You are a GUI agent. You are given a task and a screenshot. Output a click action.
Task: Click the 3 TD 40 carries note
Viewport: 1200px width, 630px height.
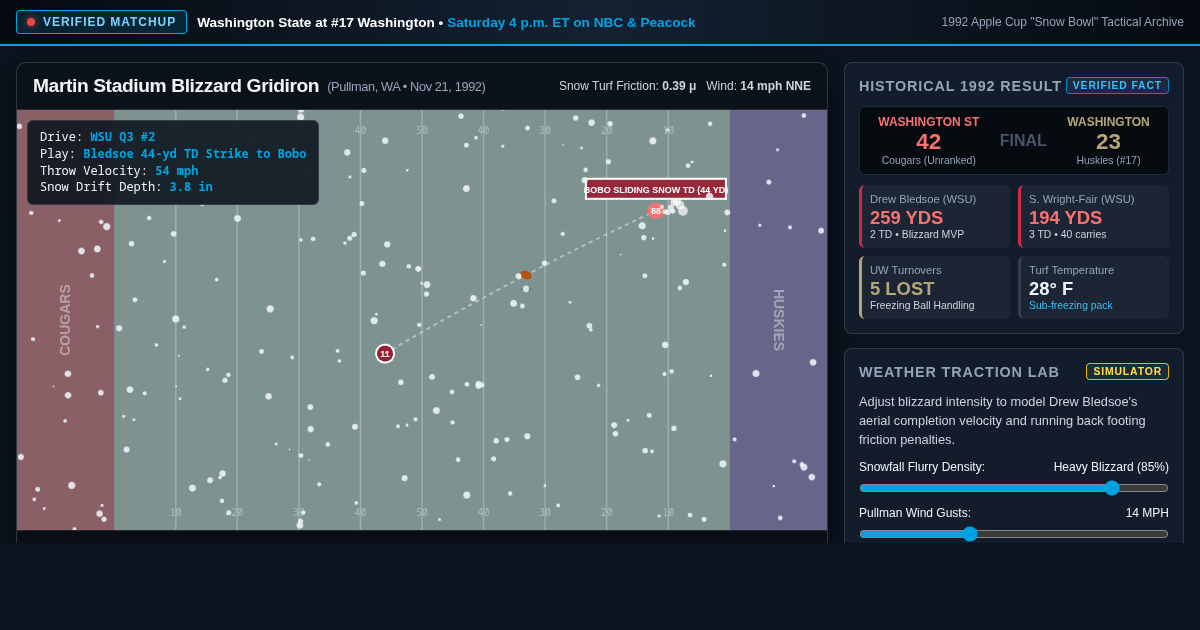point(1068,235)
